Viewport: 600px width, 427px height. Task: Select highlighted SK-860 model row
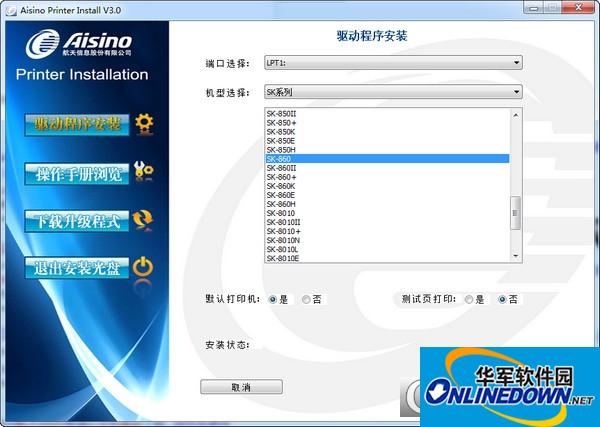point(387,159)
